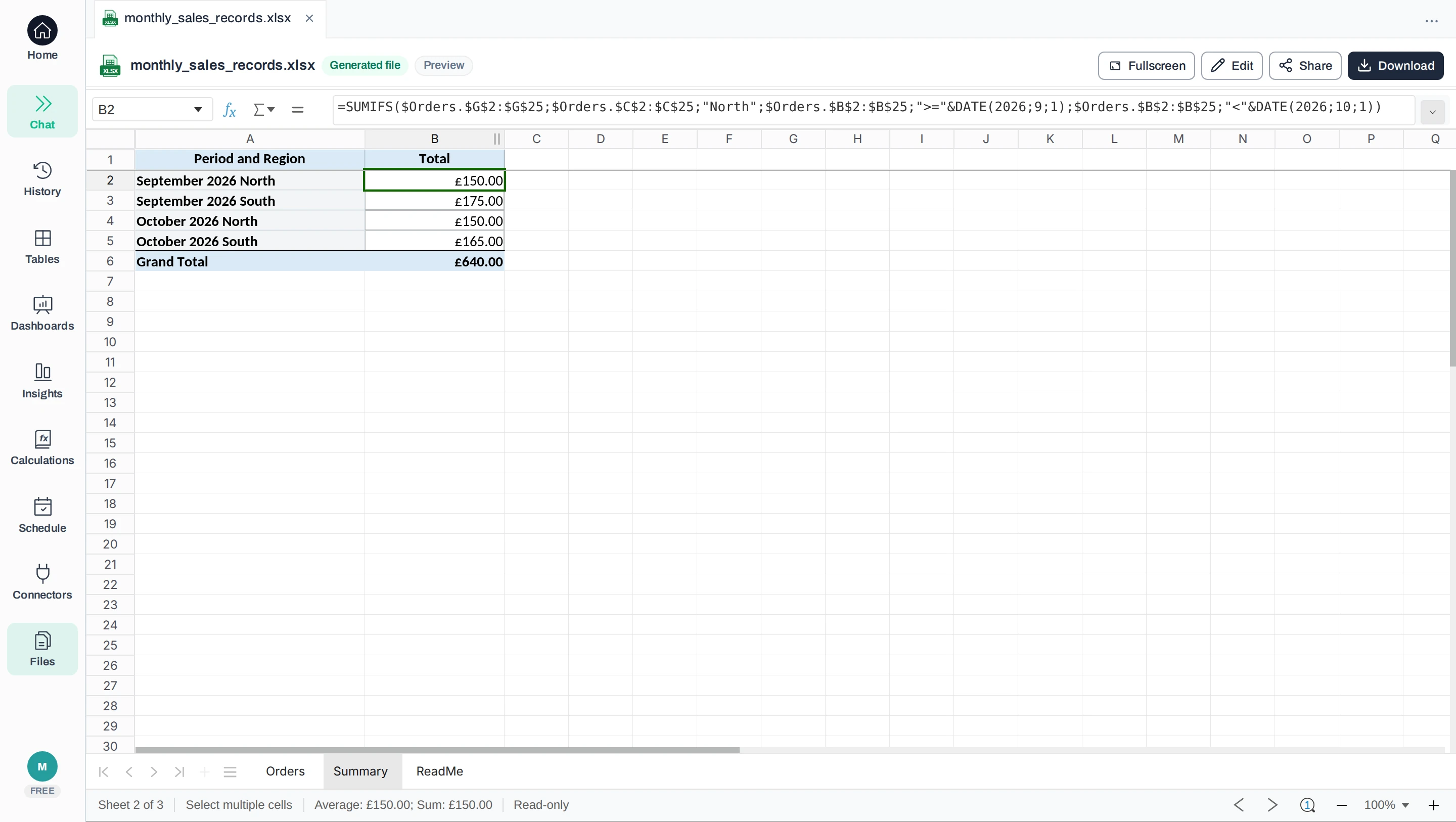Open the Calculations section
The image size is (1456, 822).
coord(42,448)
